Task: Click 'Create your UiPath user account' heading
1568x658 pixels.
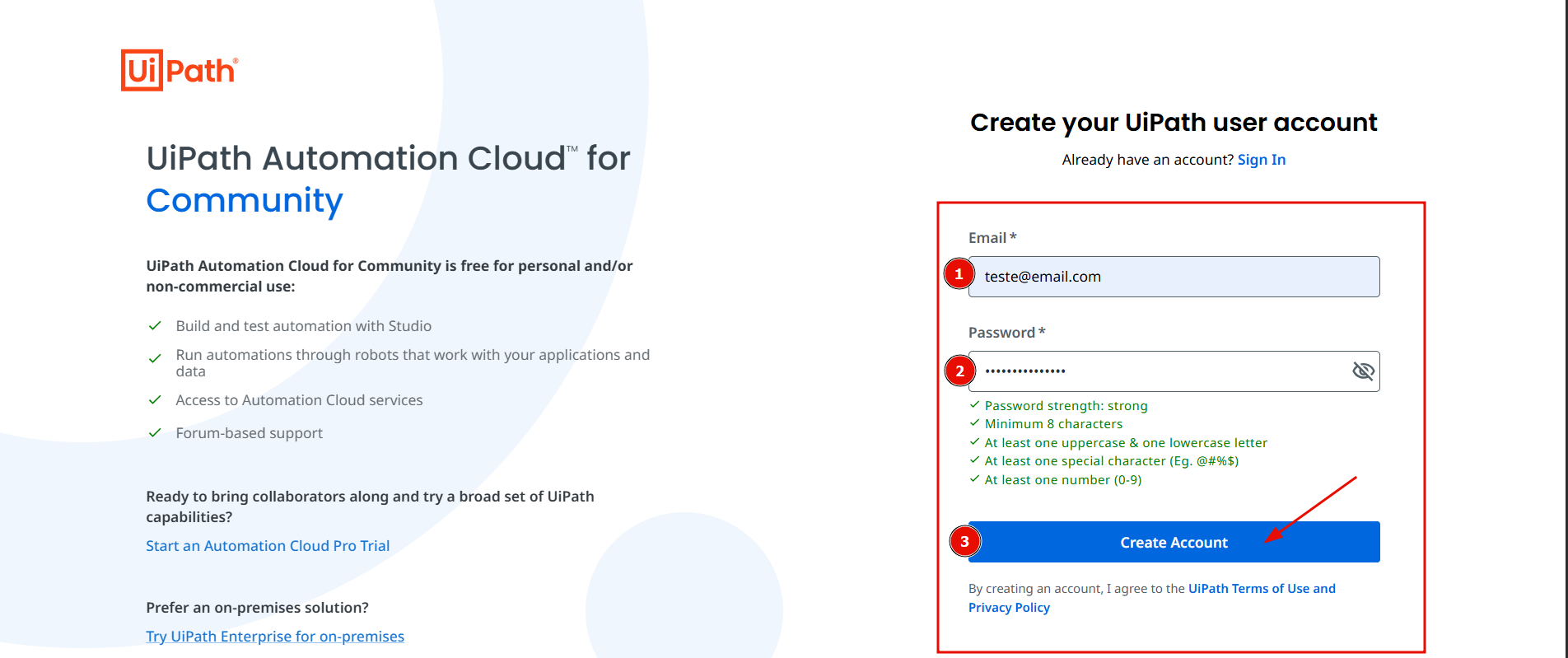Action: coord(1174,123)
